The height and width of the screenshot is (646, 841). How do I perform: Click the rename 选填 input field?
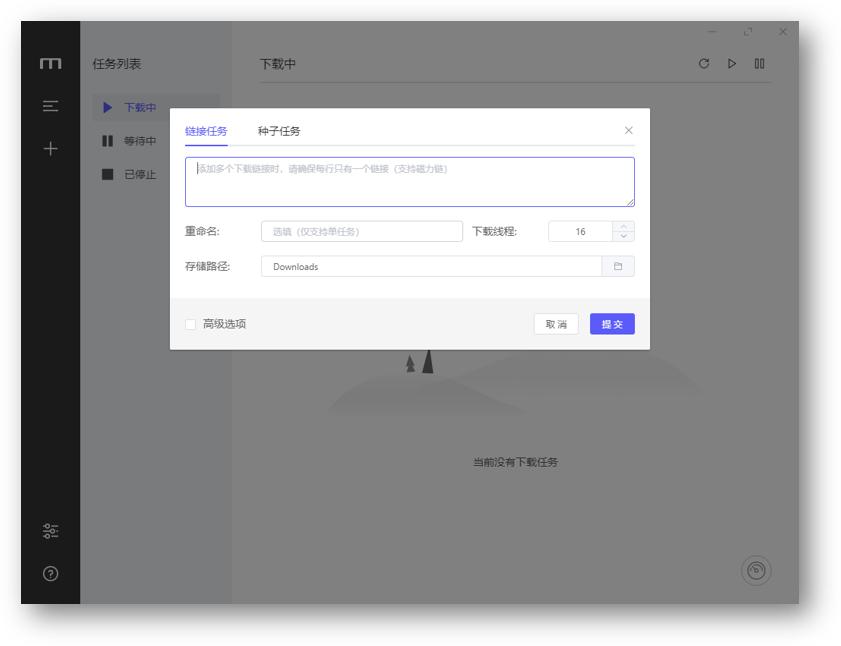(x=360, y=230)
